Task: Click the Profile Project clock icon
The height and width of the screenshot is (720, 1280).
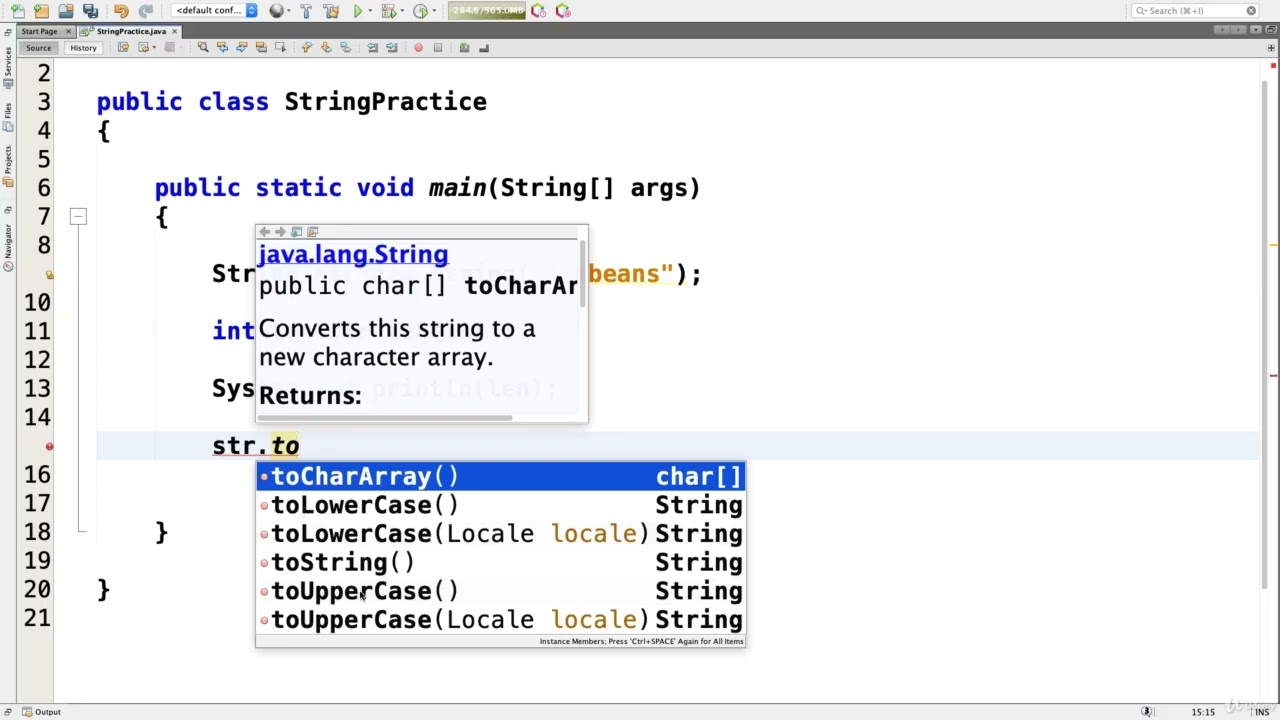Action: [420, 11]
